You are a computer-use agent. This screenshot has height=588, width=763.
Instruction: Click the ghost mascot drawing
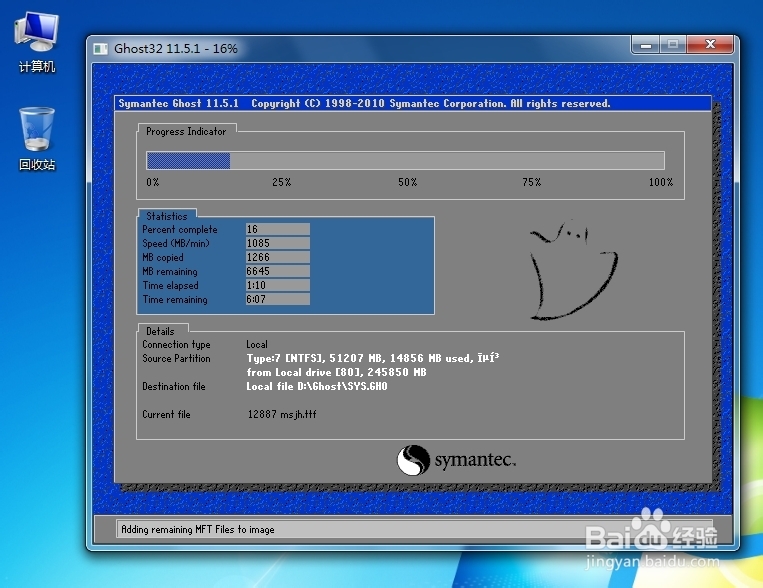tap(573, 270)
